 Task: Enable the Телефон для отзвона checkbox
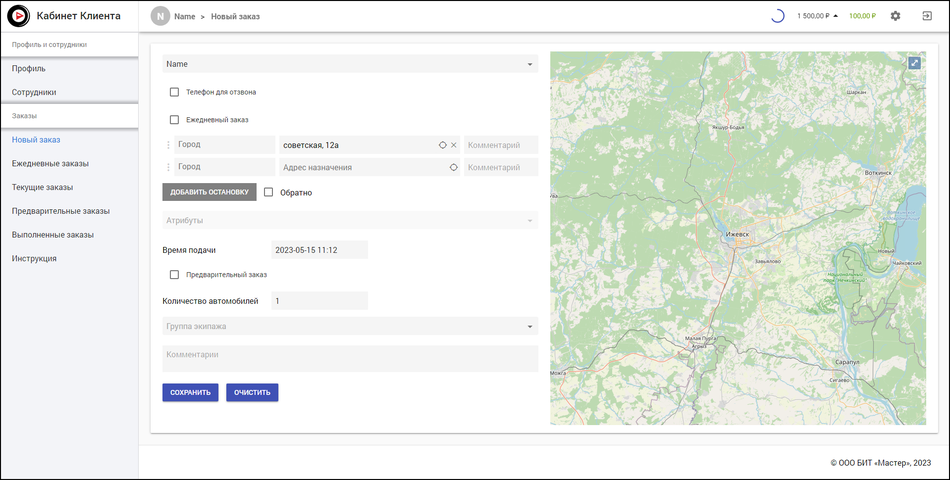(174, 92)
